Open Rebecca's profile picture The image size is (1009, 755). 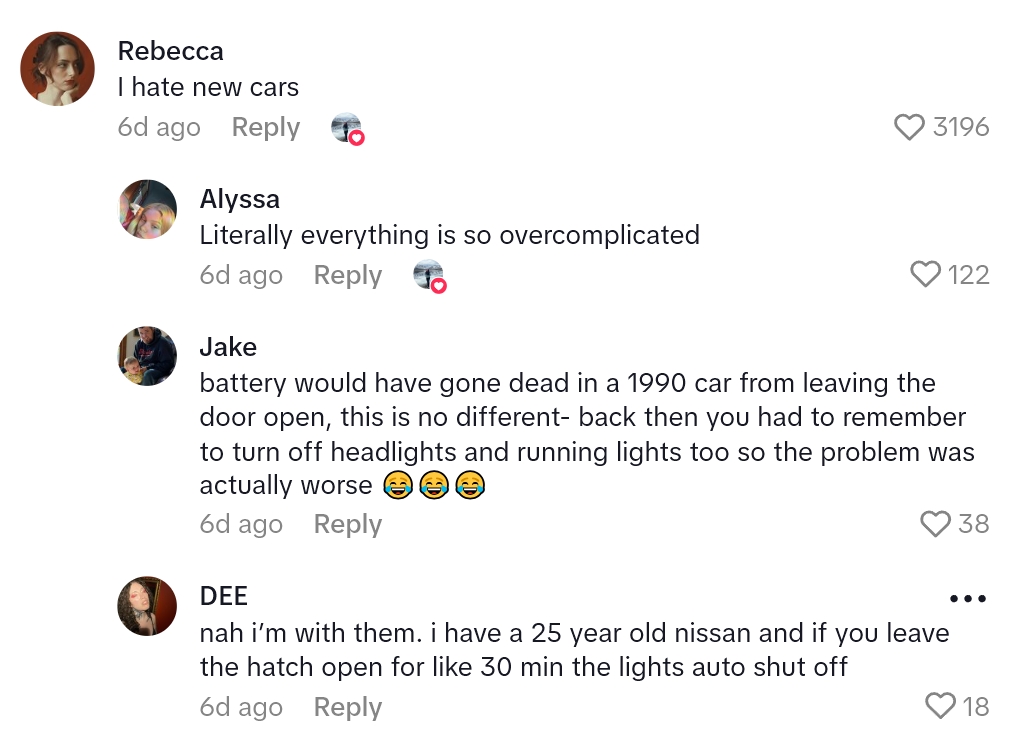pyautogui.click(x=58, y=69)
